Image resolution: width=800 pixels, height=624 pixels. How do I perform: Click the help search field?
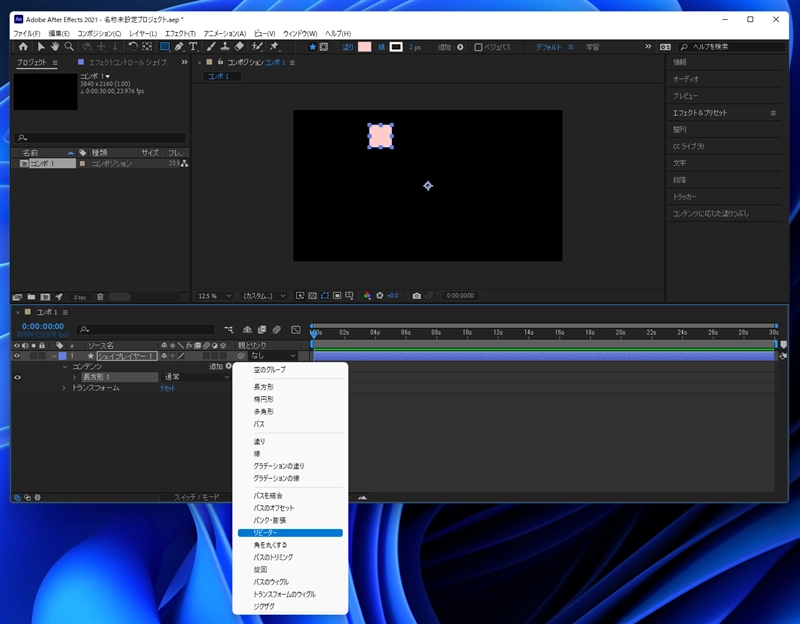[x=730, y=47]
